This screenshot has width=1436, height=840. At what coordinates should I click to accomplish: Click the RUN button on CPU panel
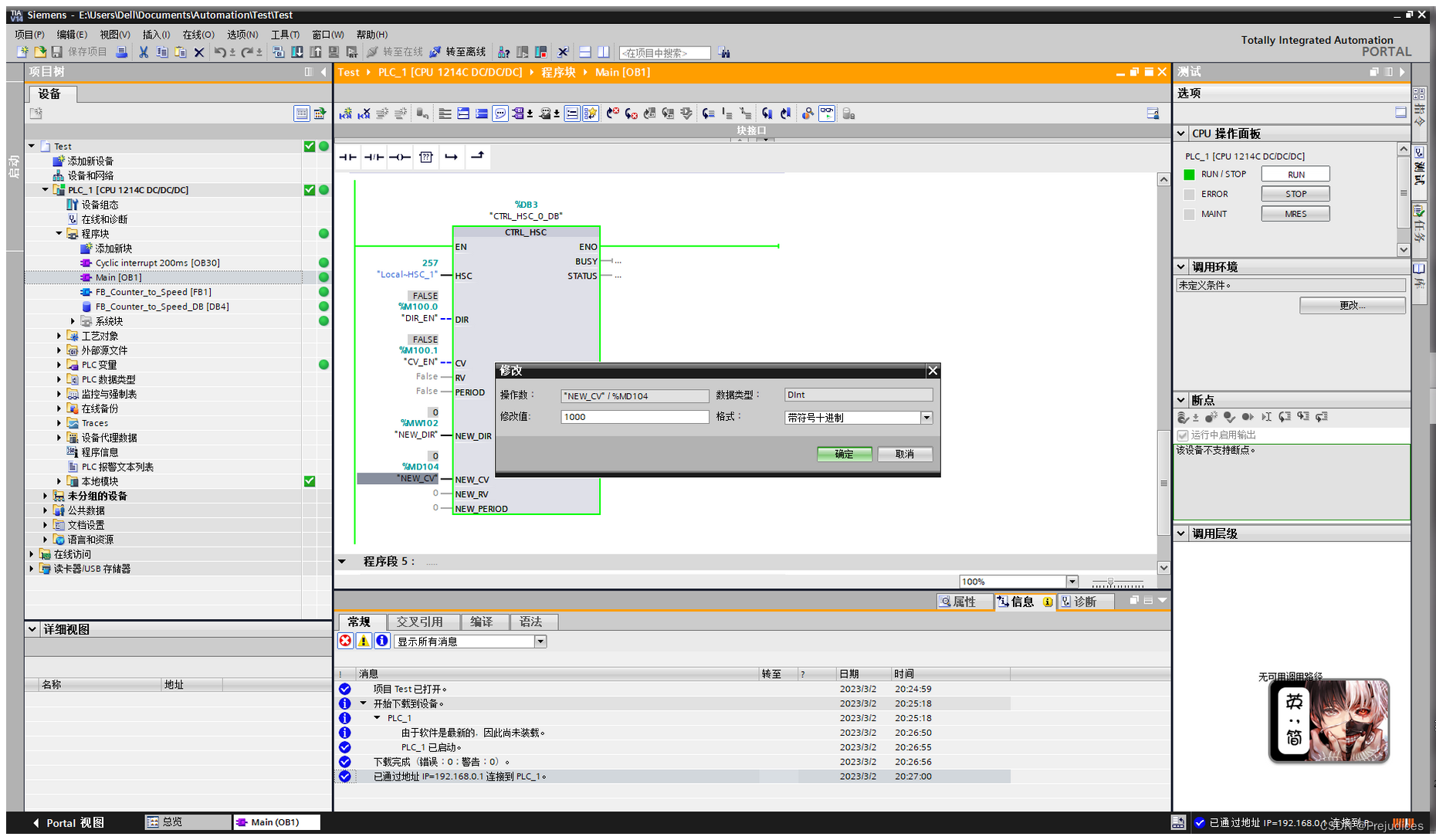(1295, 175)
